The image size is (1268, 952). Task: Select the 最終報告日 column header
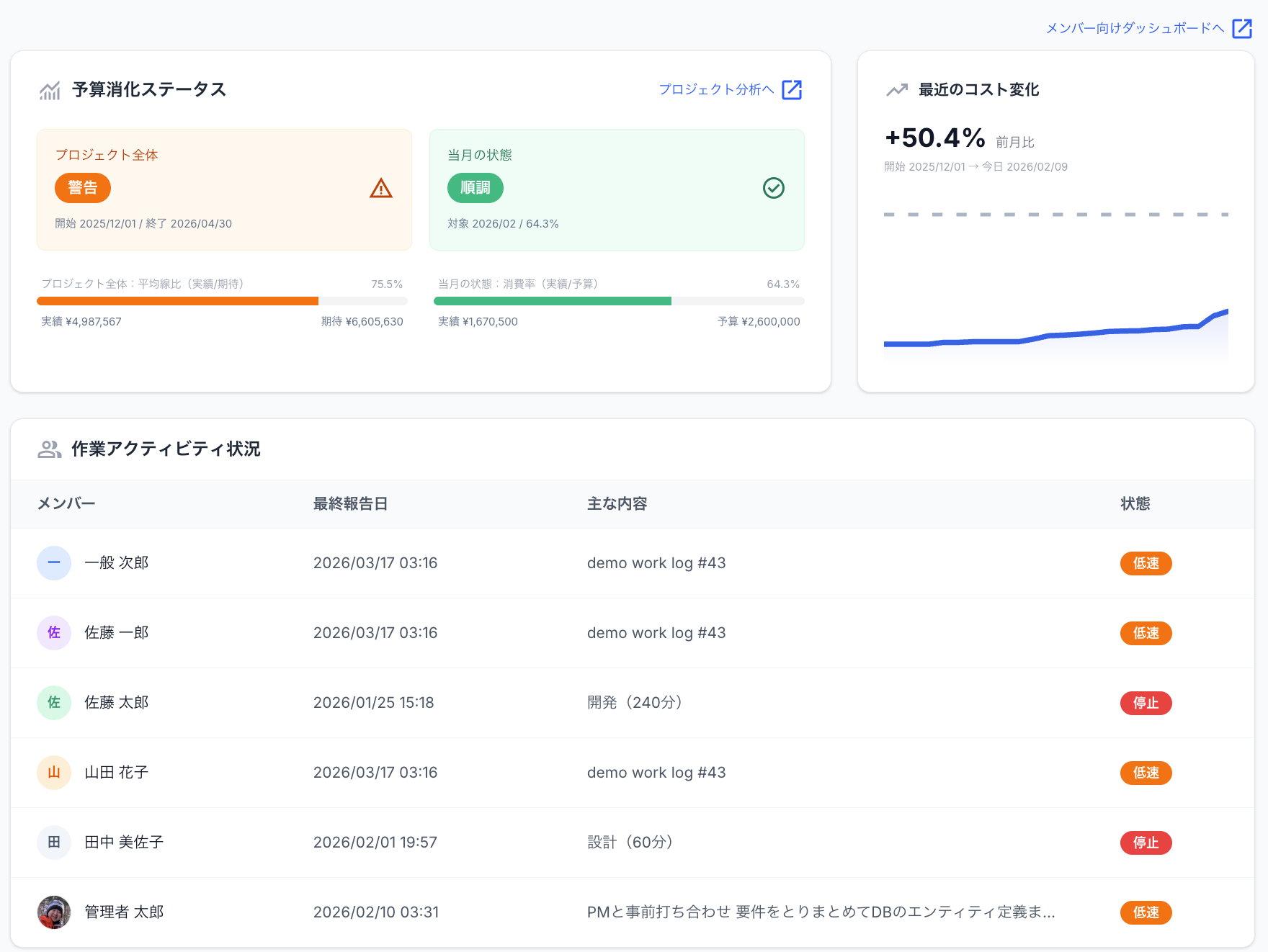tap(350, 503)
